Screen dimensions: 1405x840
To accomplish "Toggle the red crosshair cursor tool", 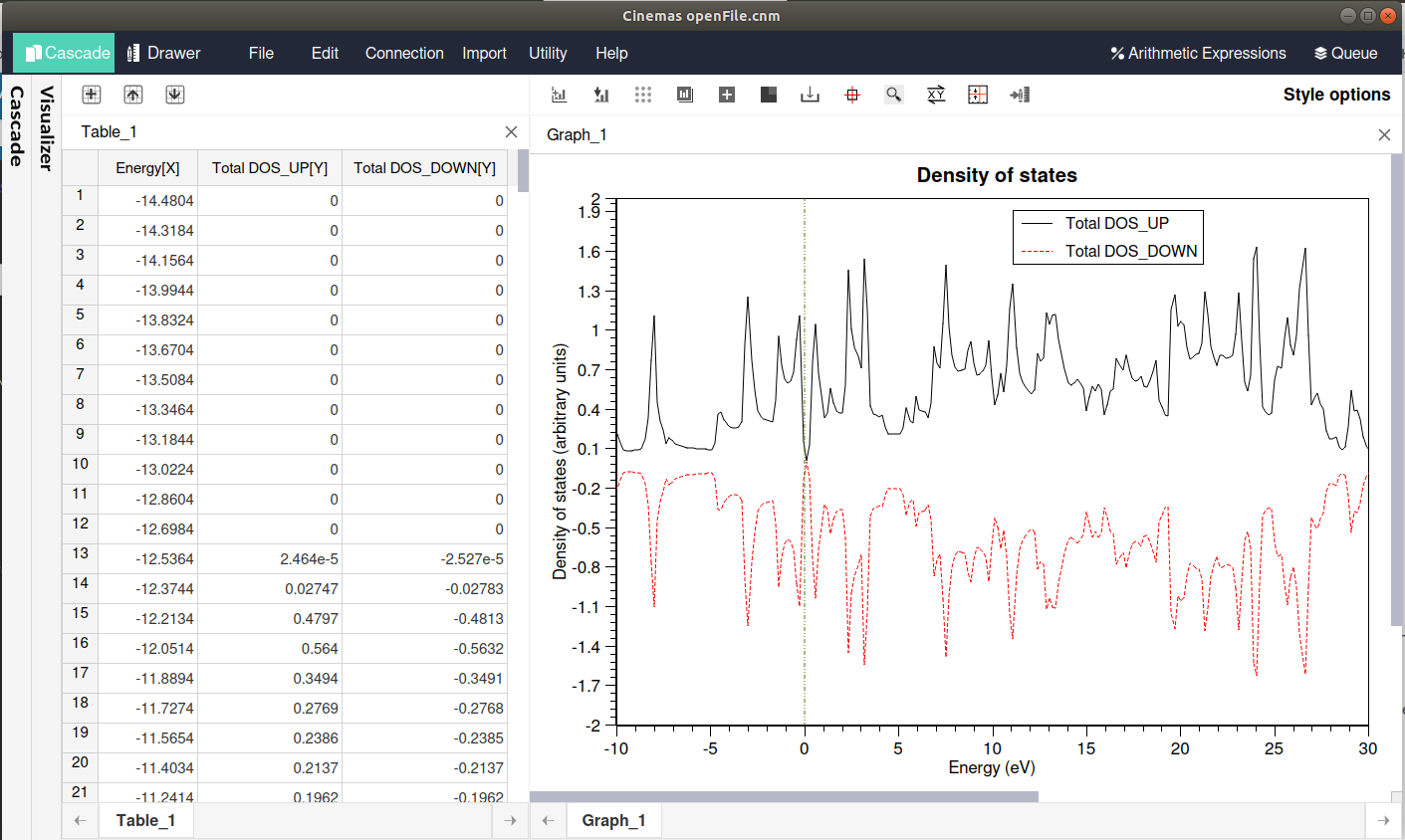I will (852, 95).
